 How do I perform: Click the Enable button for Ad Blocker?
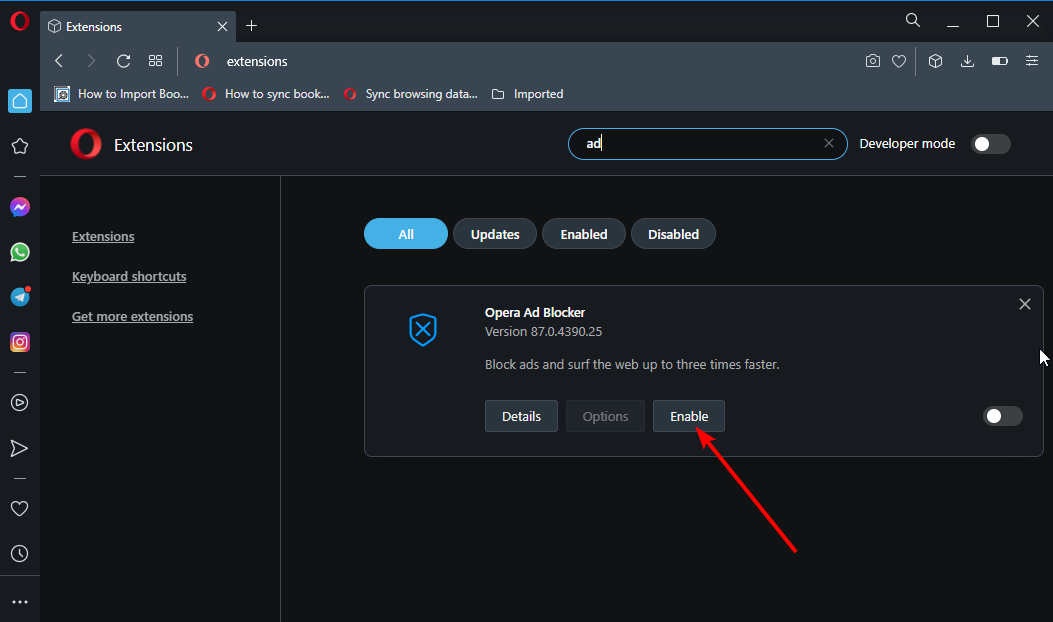688,416
